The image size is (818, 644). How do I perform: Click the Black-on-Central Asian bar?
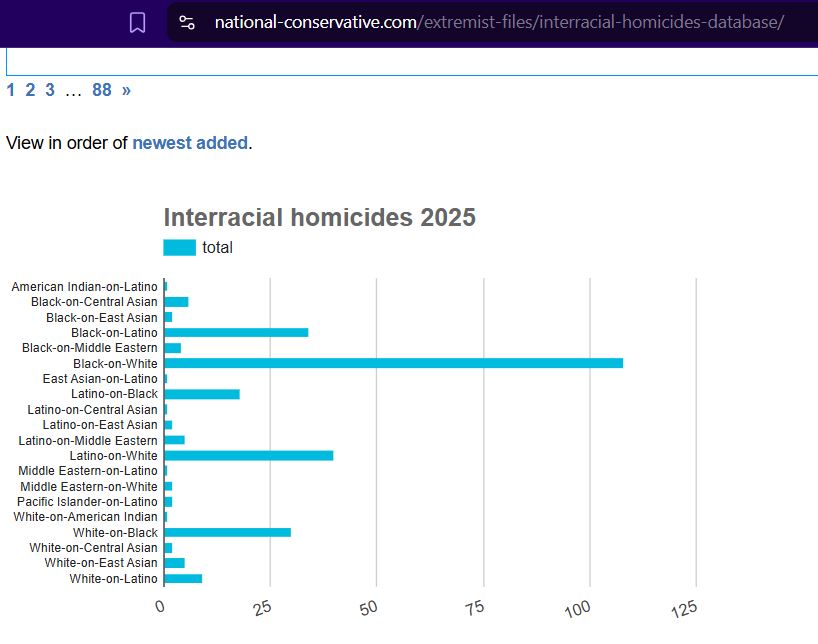(176, 302)
